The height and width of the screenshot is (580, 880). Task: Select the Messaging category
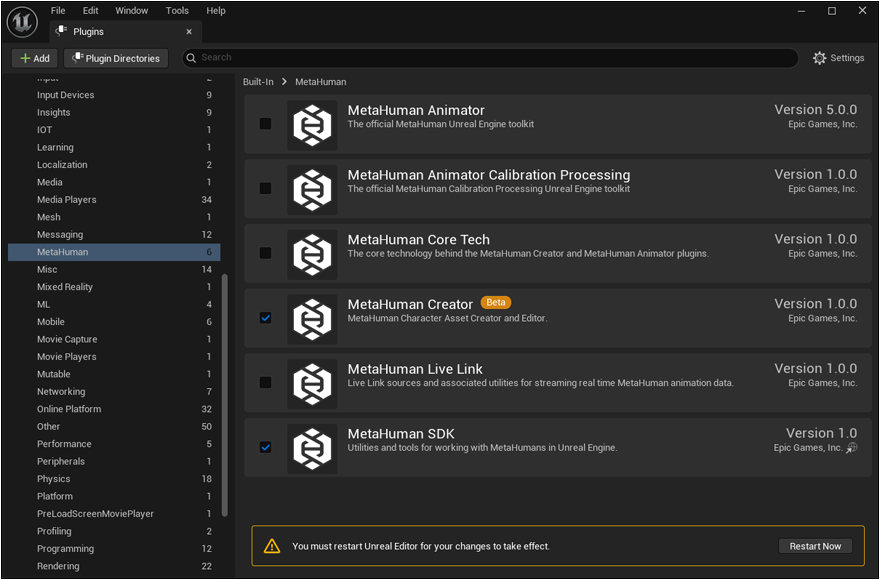click(x=114, y=234)
